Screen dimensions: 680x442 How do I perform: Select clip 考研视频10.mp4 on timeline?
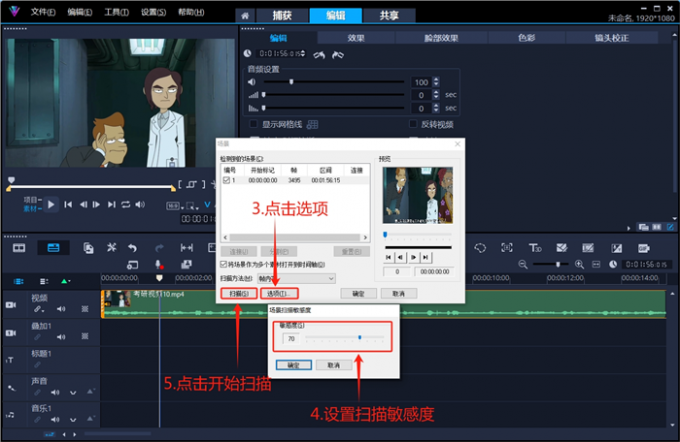[x=384, y=304]
